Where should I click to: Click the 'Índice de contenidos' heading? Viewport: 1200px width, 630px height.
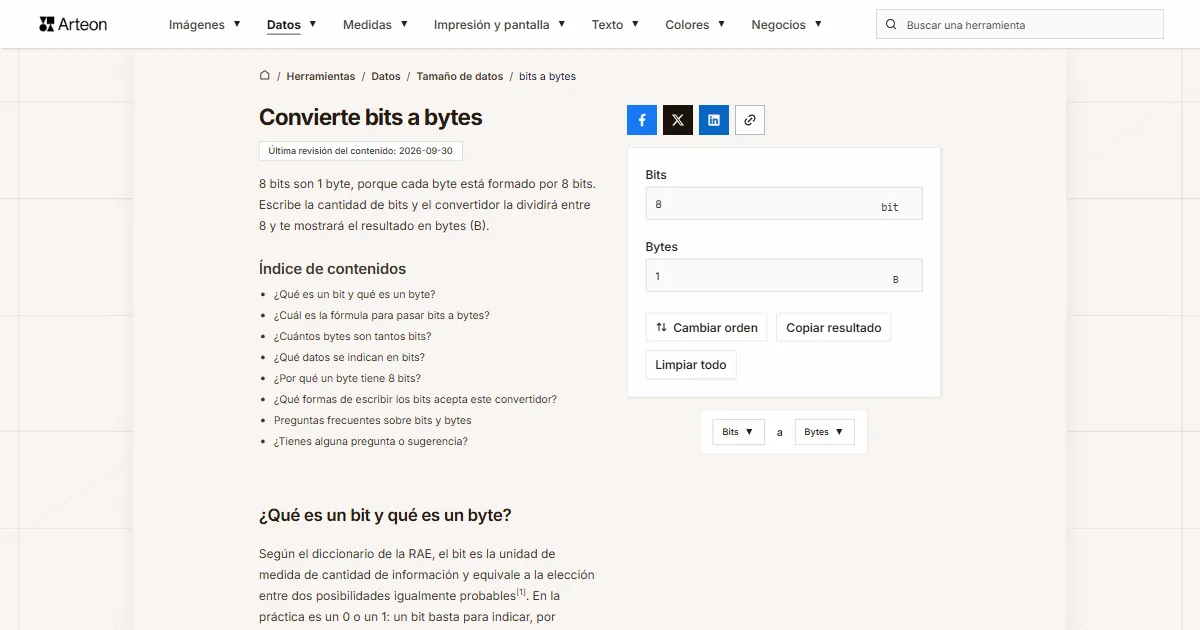pyautogui.click(x=333, y=268)
